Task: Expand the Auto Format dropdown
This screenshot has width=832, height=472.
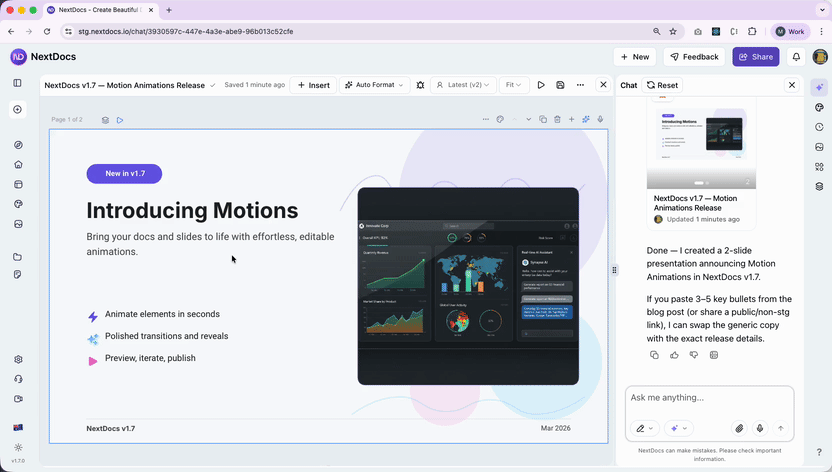Action: click(x=375, y=85)
